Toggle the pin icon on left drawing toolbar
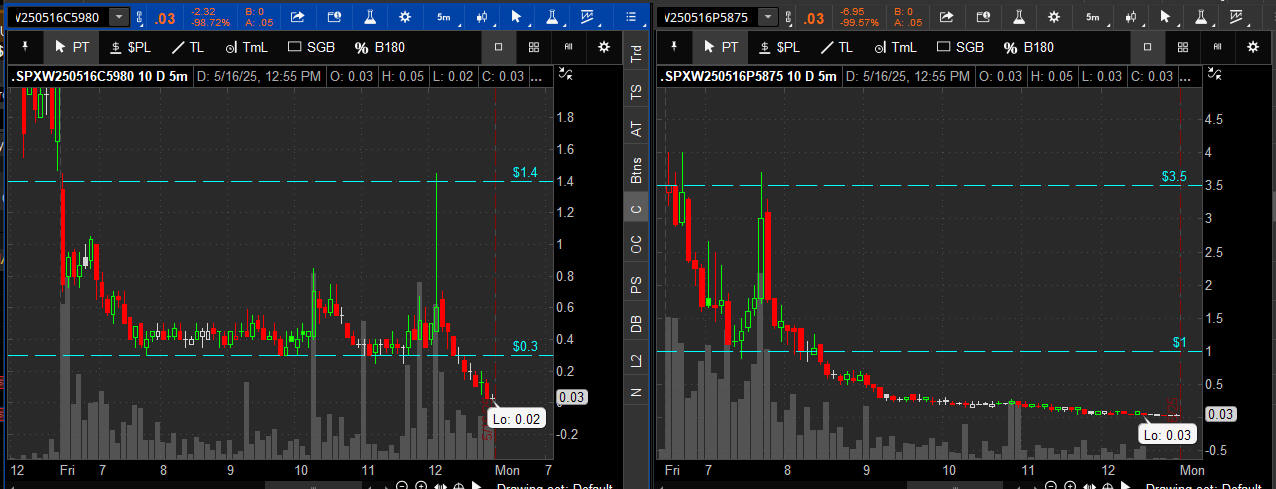Screen dimensions: 1276x489 click(23, 47)
